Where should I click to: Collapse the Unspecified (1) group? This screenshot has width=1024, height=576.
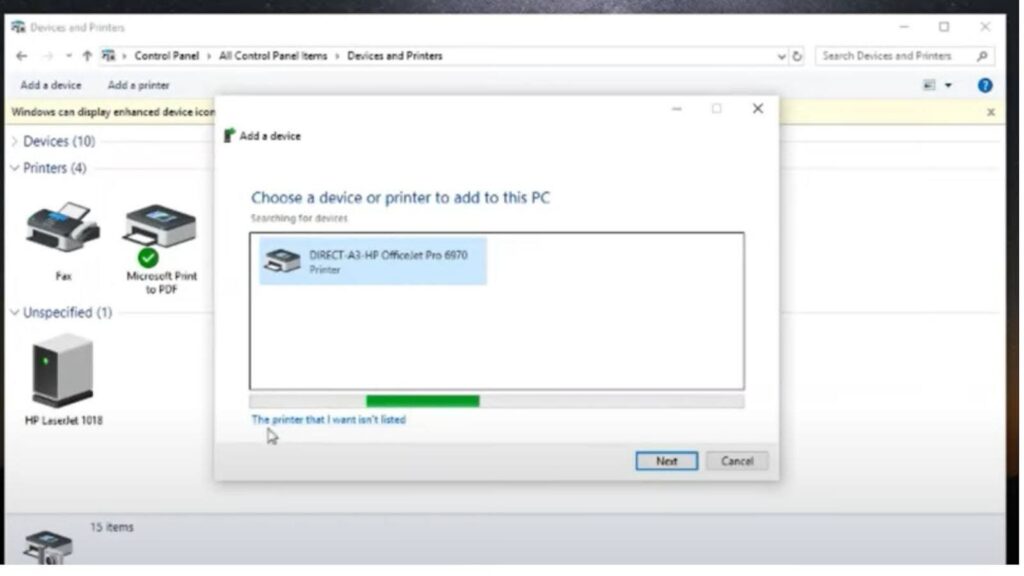coord(14,313)
